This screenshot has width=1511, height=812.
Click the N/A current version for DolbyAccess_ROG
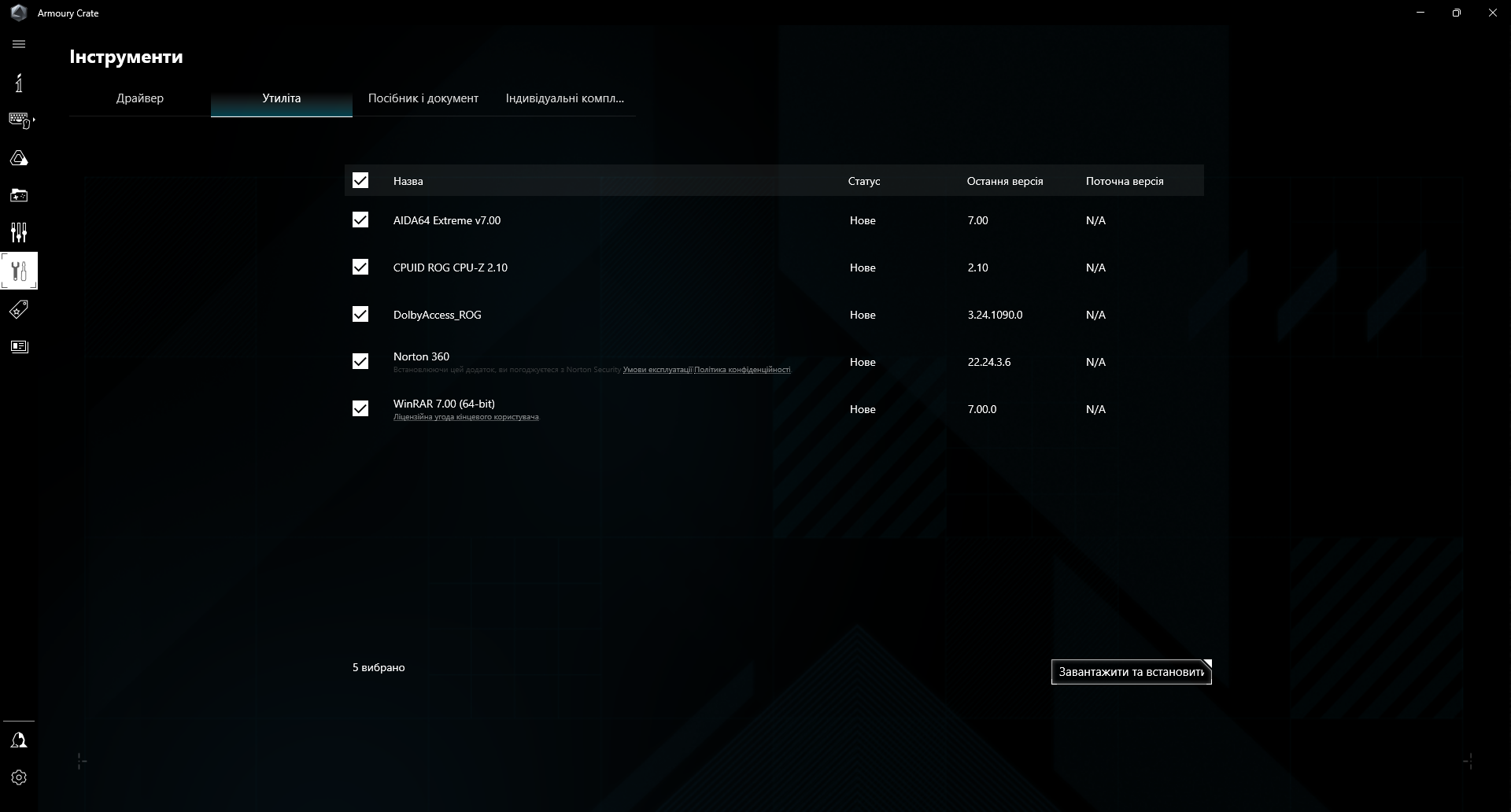tap(1095, 315)
